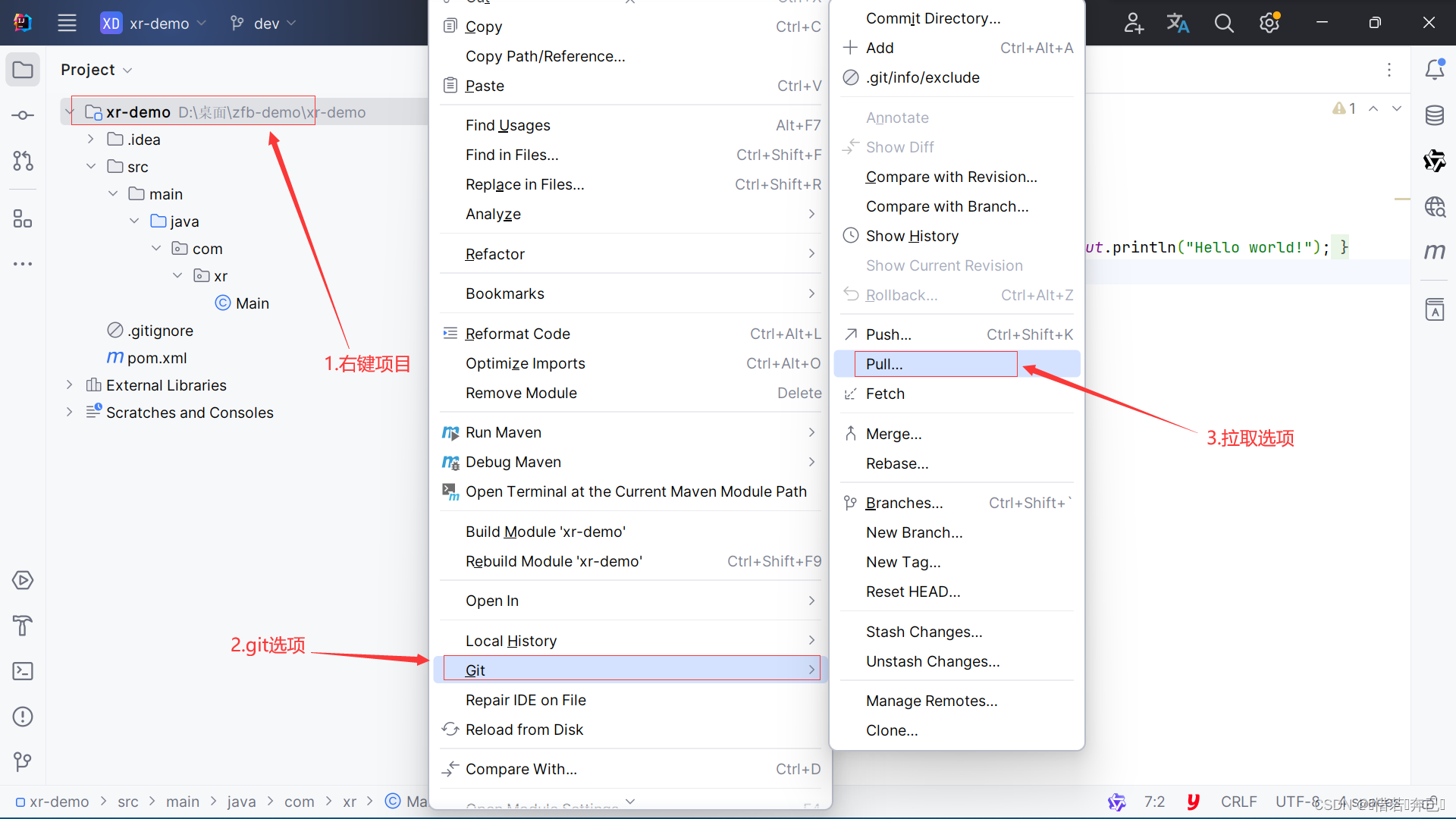The height and width of the screenshot is (819, 1456).
Task: Click the 7:2 caret position indicator
Action: (x=1154, y=802)
